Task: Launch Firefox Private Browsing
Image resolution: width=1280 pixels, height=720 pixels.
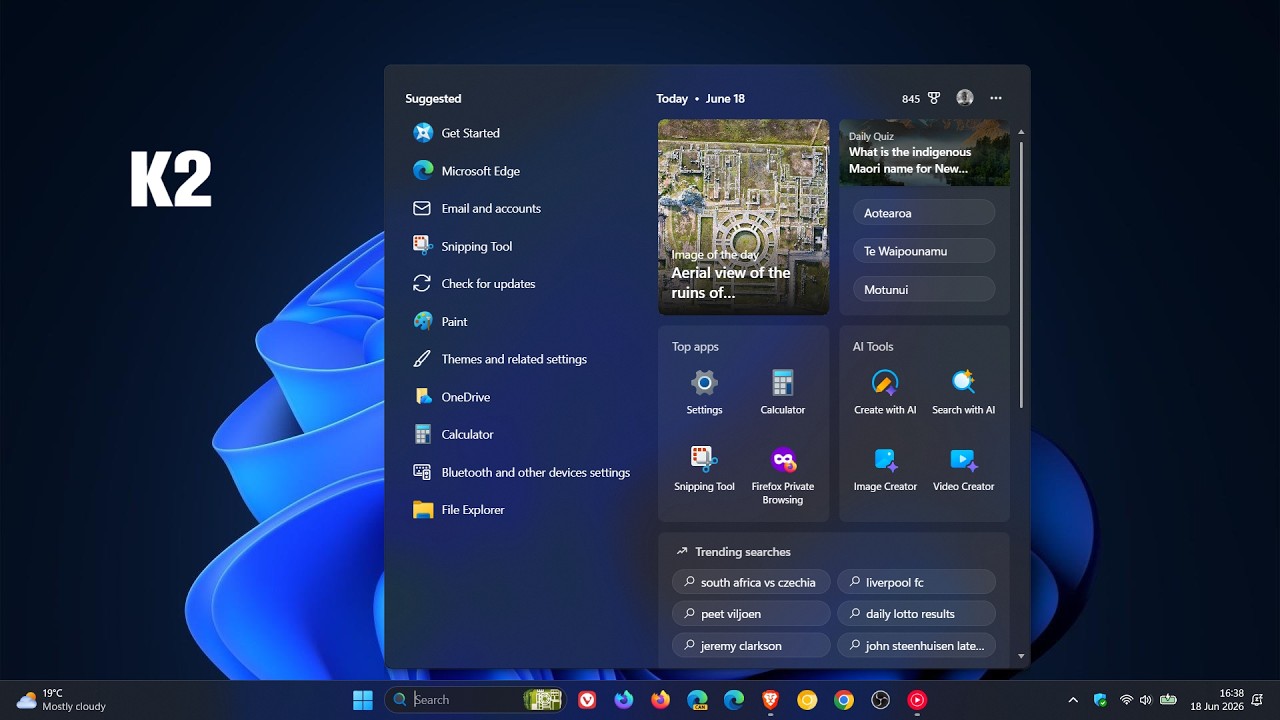Action: click(782, 475)
